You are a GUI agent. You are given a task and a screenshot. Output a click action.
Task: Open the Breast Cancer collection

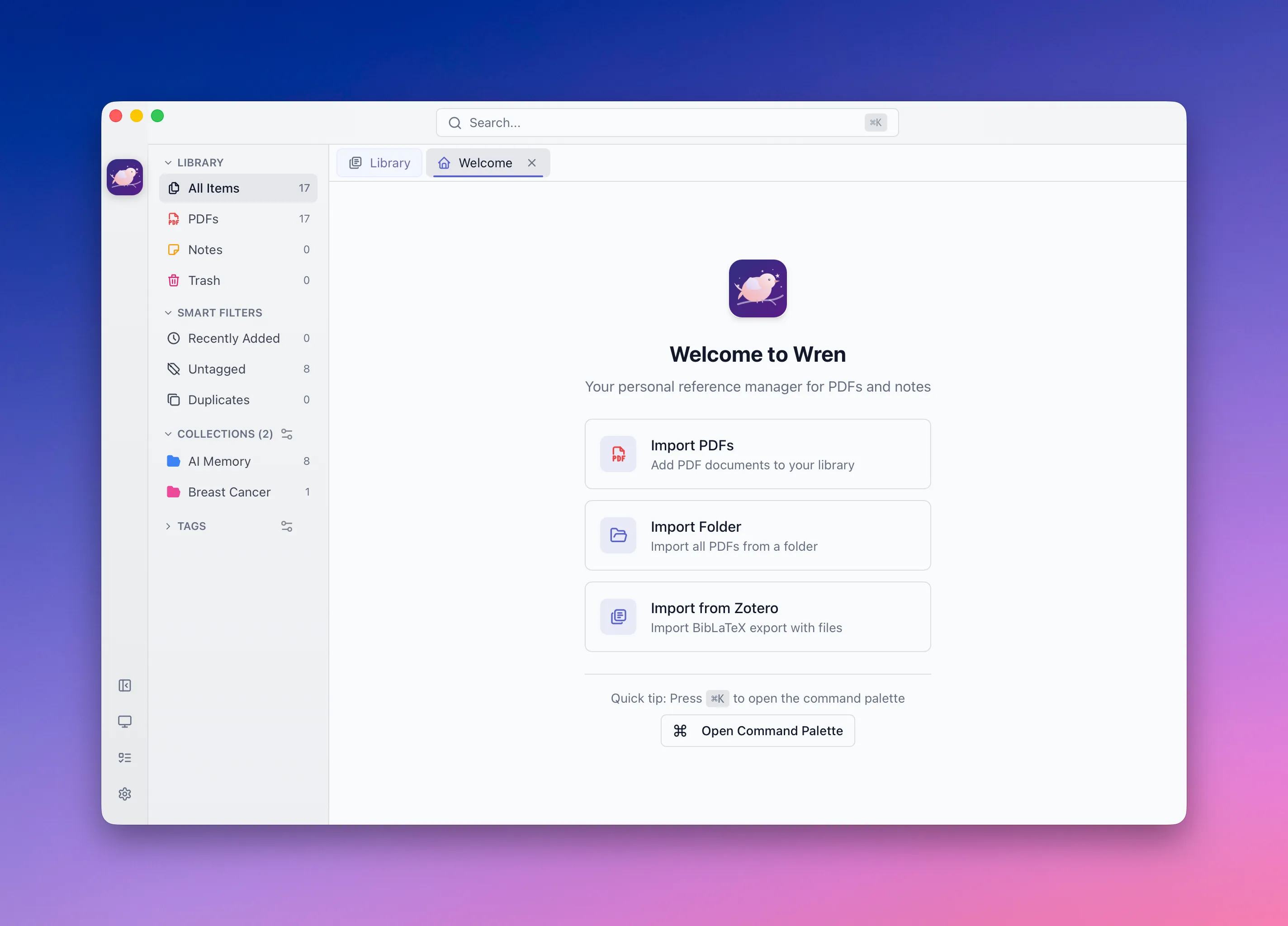click(238, 491)
